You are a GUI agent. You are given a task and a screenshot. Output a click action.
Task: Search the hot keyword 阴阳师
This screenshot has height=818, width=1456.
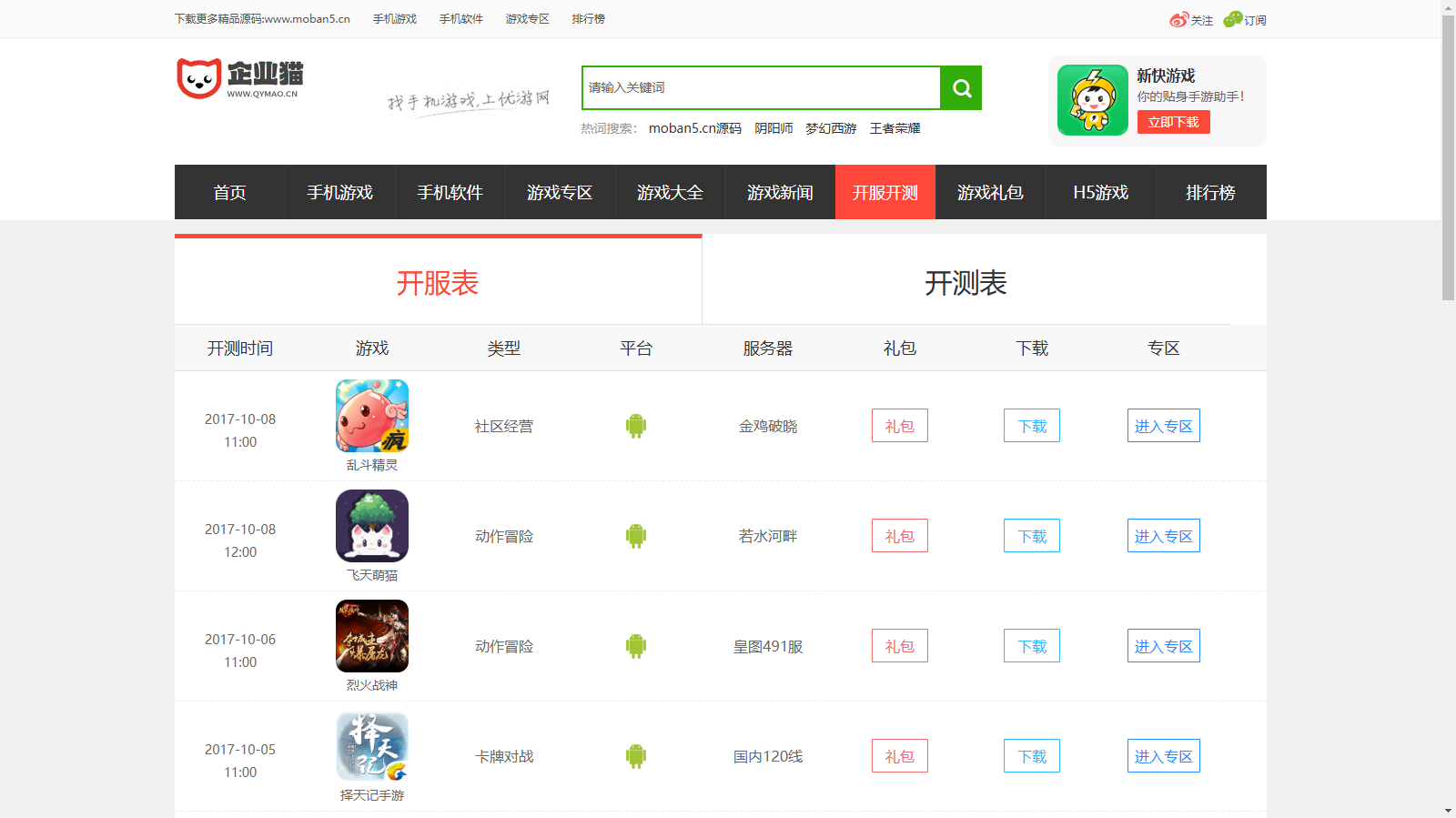pos(773,128)
